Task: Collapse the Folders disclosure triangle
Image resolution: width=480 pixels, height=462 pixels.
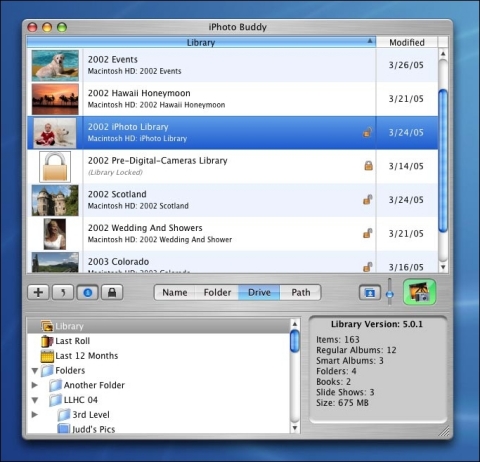Action: coord(35,370)
